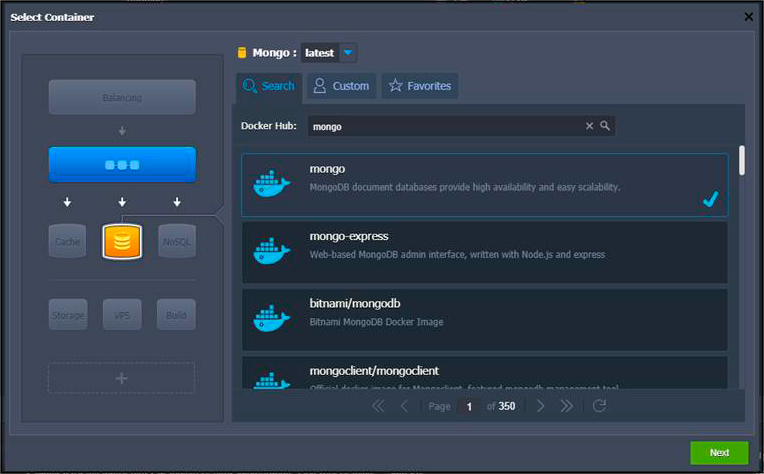Select the Storage node block

pyautogui.click(x=68, y=315)
